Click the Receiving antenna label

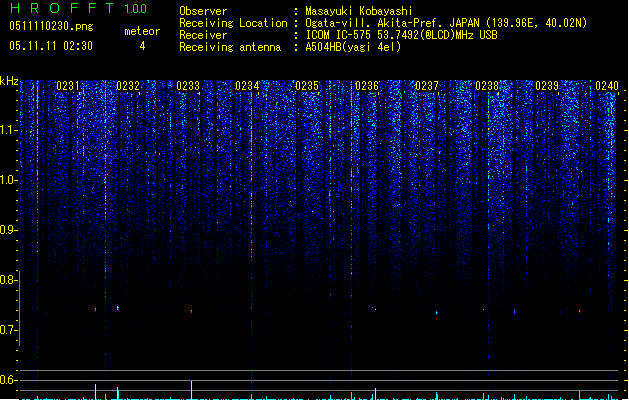(230, 47)
